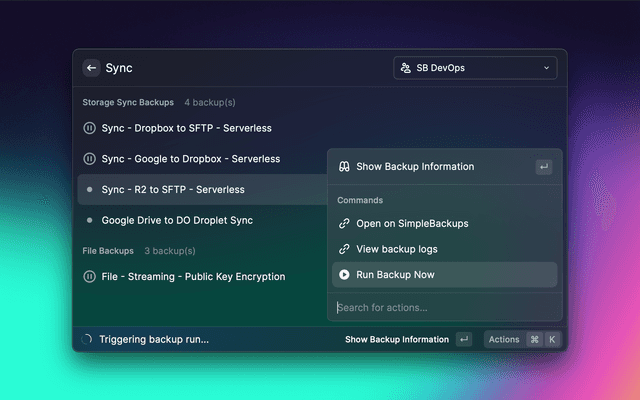Click enter key icon in the action panel
The height and width of the screenshot is (400, 640).
[x=543, y=167]
